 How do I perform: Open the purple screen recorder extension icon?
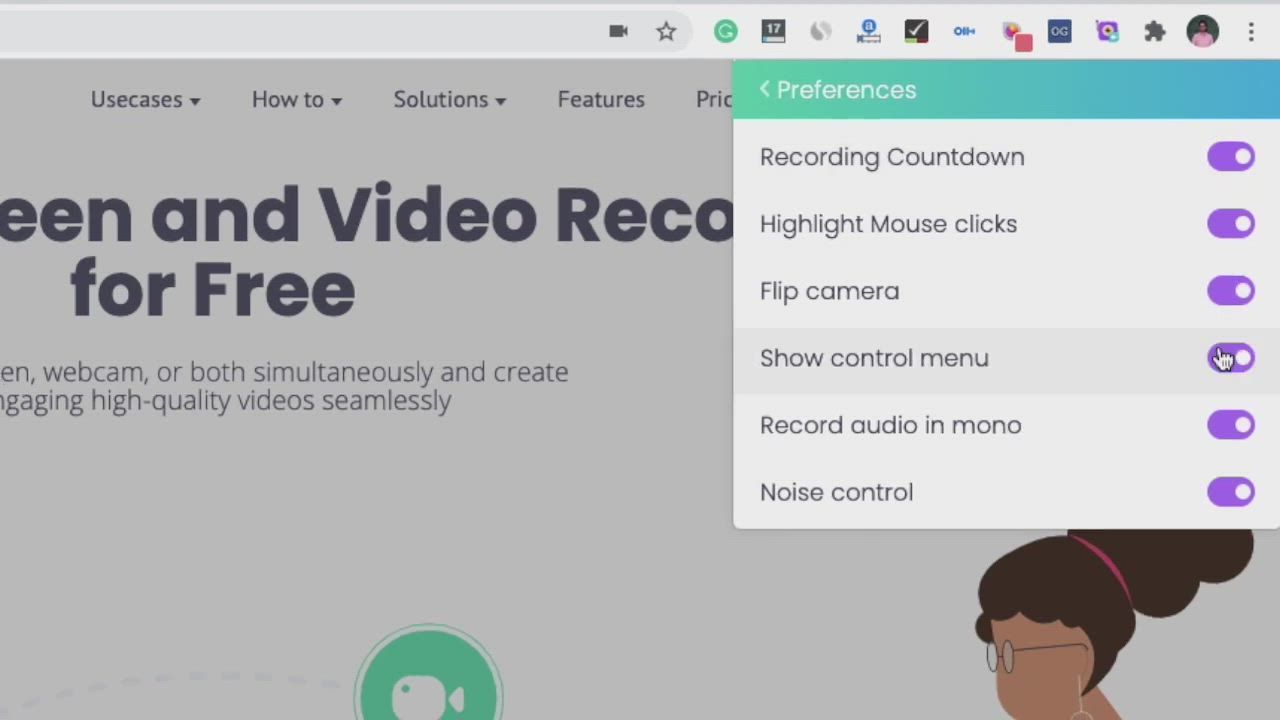click(1107, 32)
